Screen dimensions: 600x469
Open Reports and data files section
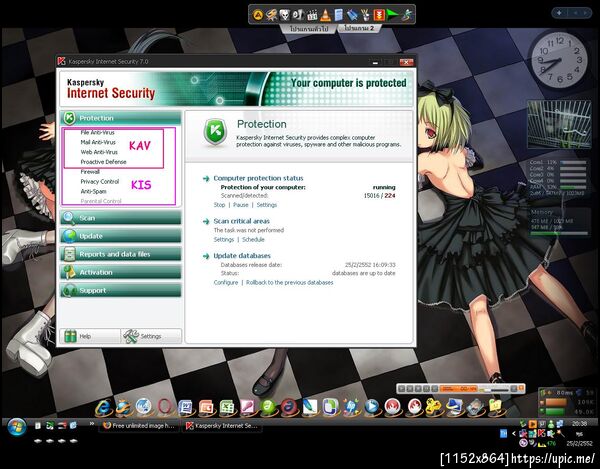(x=121, y=254)
